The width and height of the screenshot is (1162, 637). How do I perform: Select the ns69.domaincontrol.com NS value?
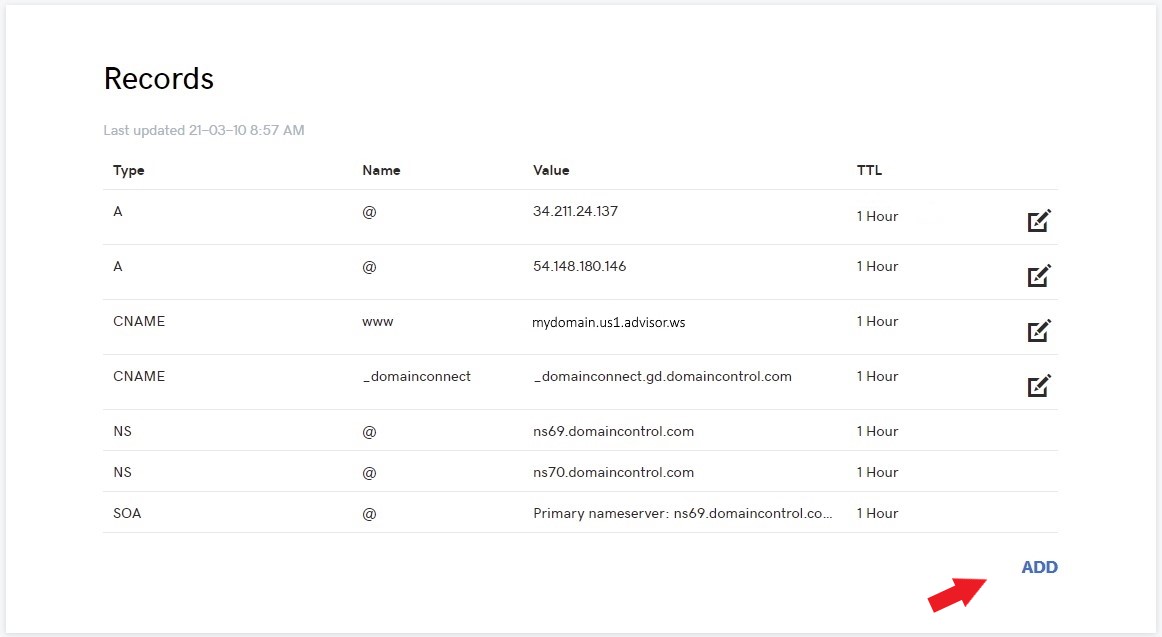[613, 431]
